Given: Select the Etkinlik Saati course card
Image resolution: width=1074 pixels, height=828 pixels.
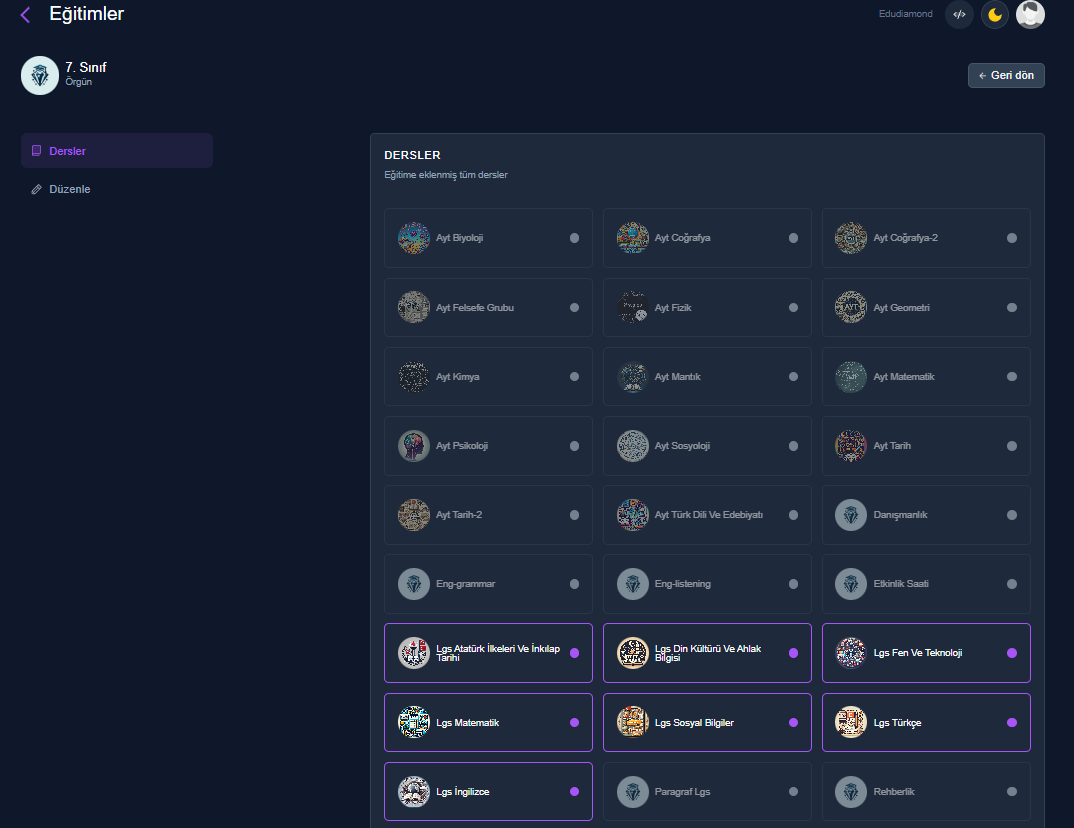Looking at the screenshot, I should (926, 584).
